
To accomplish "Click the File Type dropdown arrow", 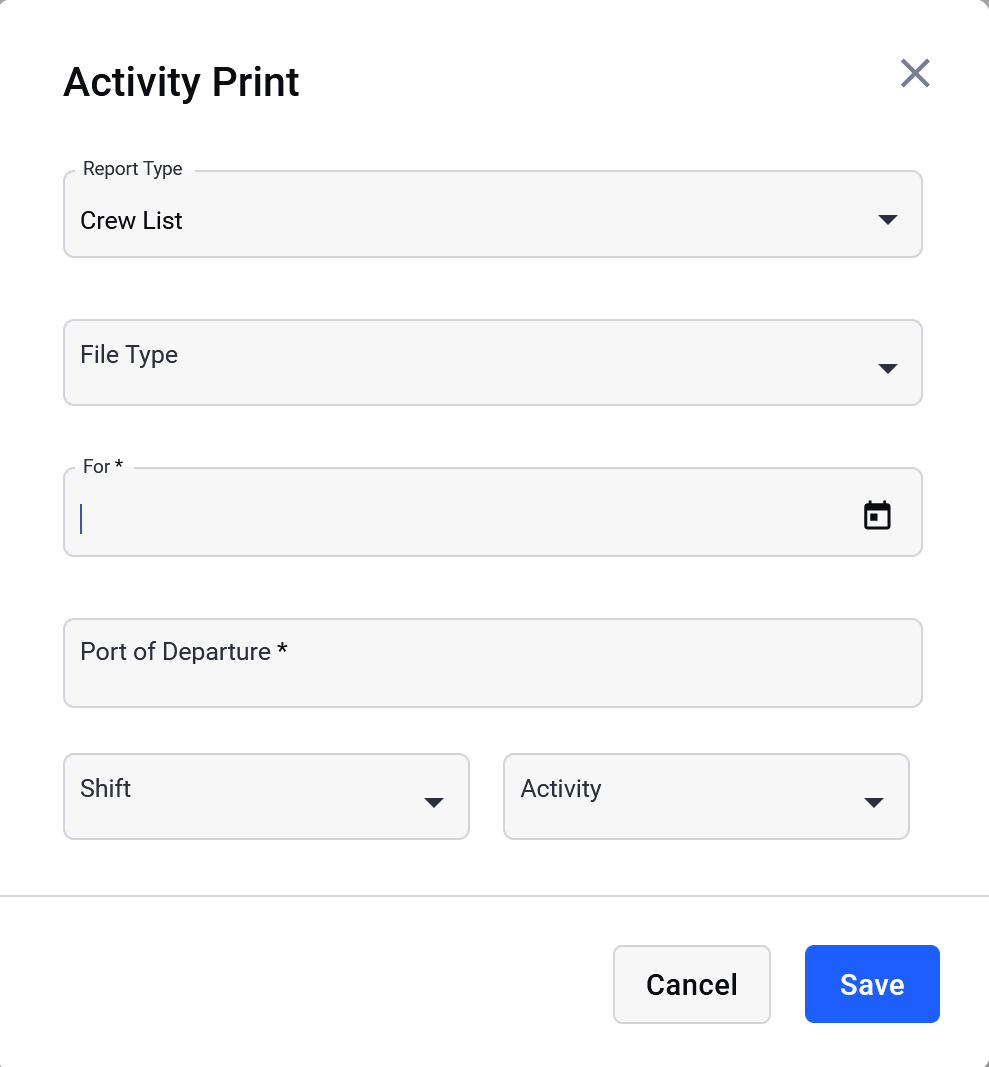I will click(888, 369).
